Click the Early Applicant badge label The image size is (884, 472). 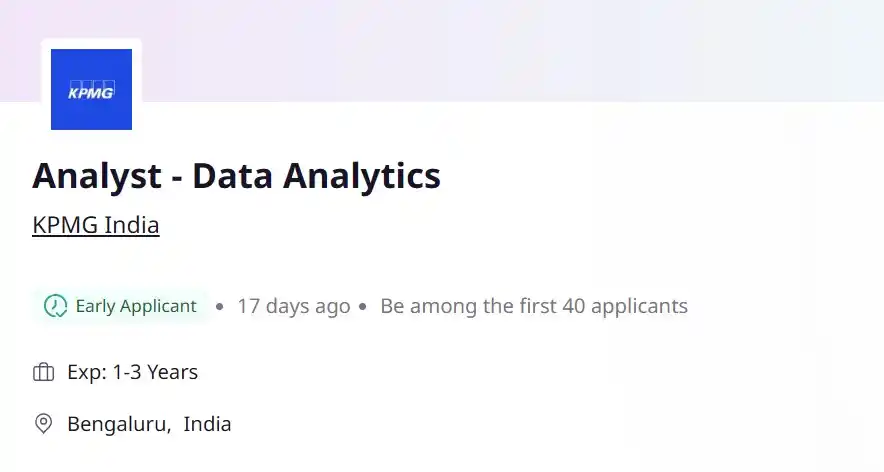tap(136, 306)
